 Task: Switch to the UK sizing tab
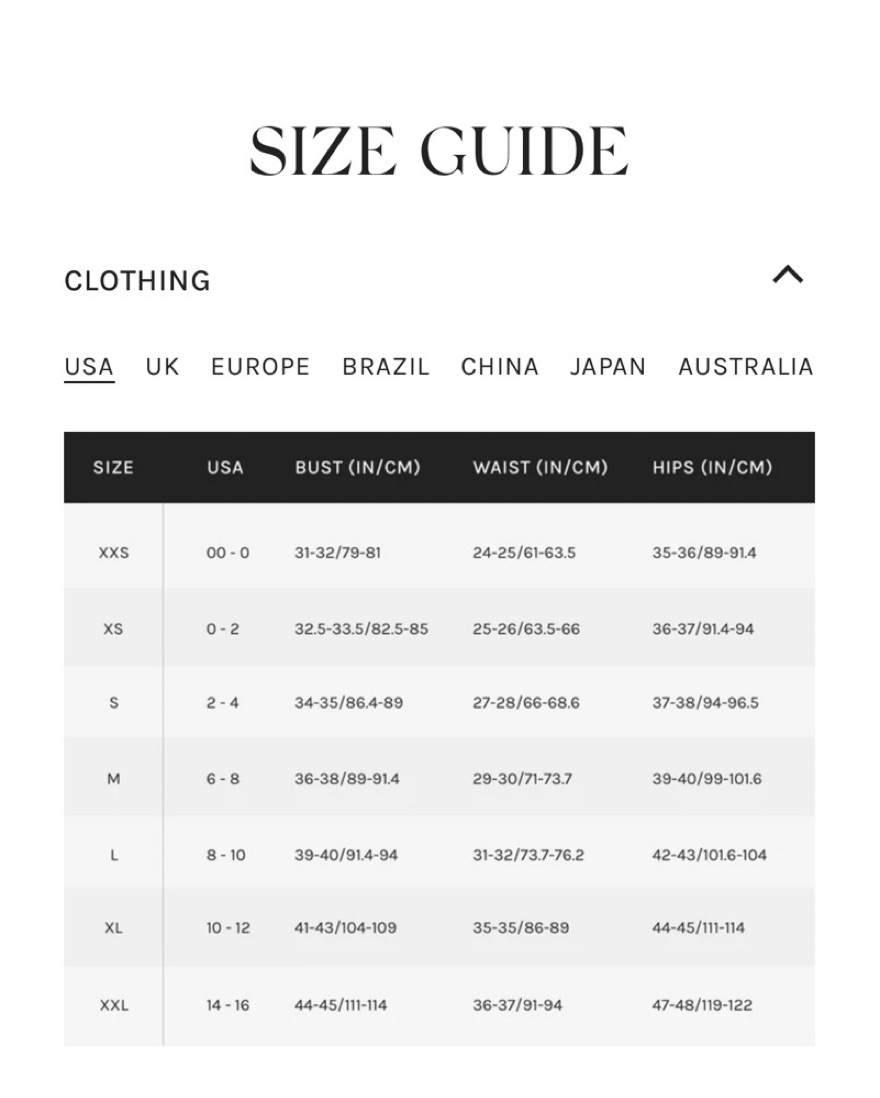tap(162, 367)
